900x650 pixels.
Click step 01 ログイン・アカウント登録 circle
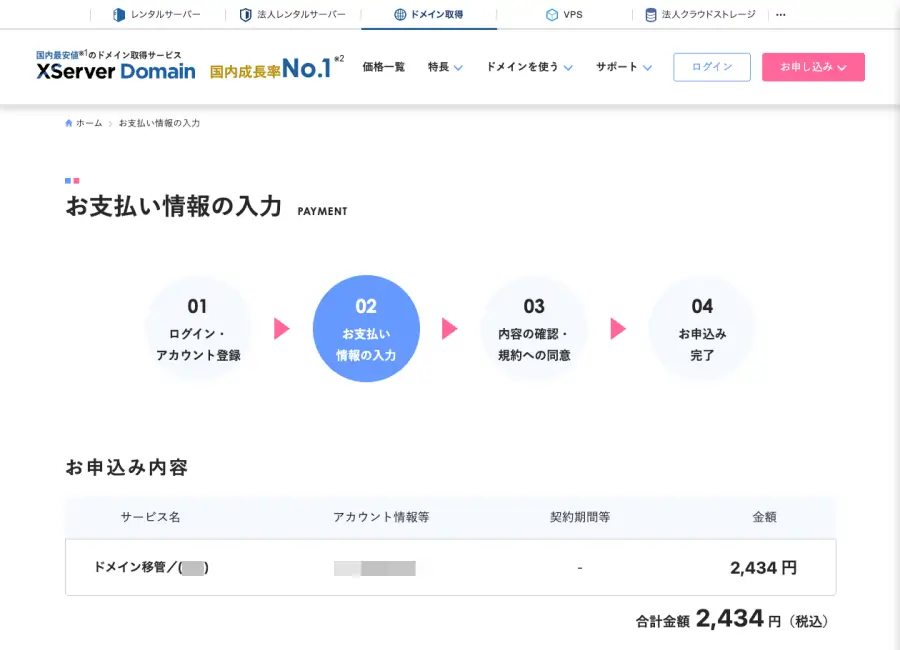pyautogui.click(x=199, y=327)
